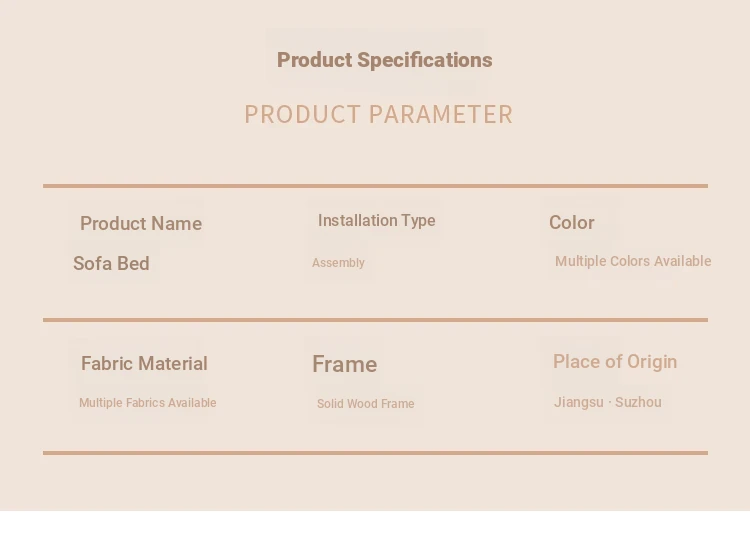Click the Color label
This screenshot has height=557, width=750.
[571, 223]
